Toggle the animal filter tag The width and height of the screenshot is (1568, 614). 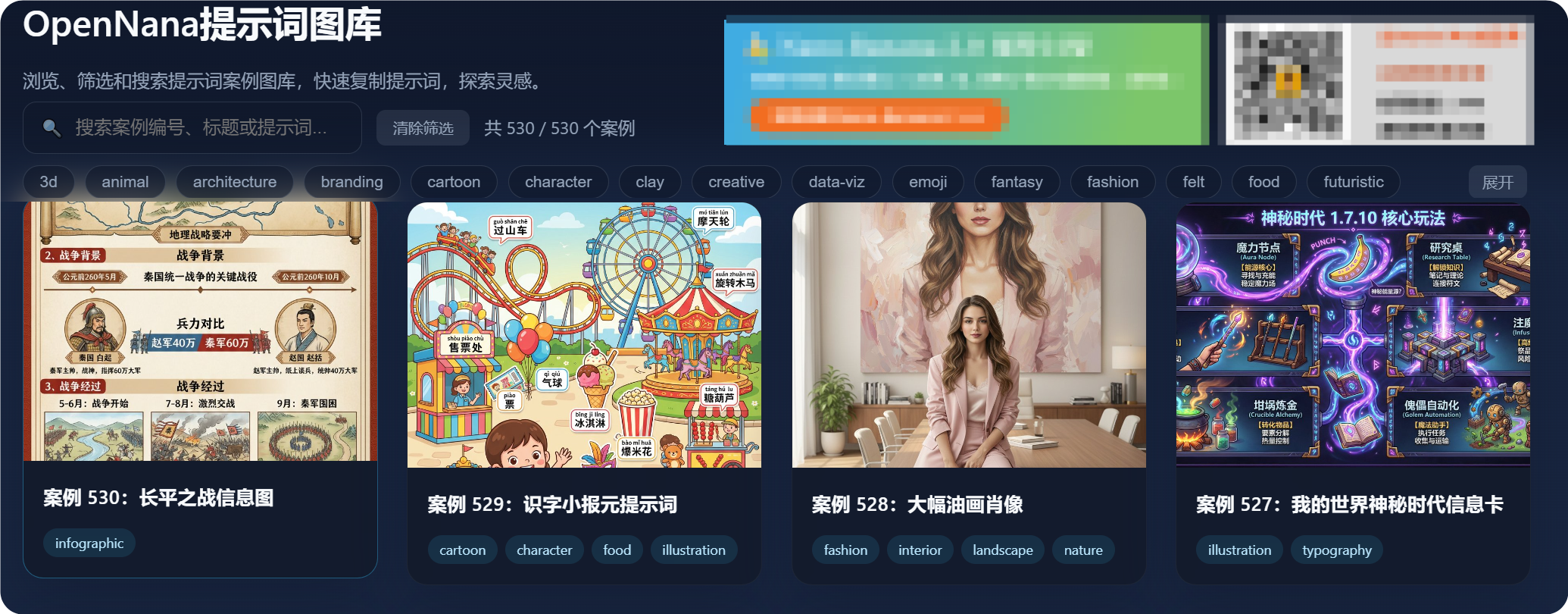click(x=125, y=182)
